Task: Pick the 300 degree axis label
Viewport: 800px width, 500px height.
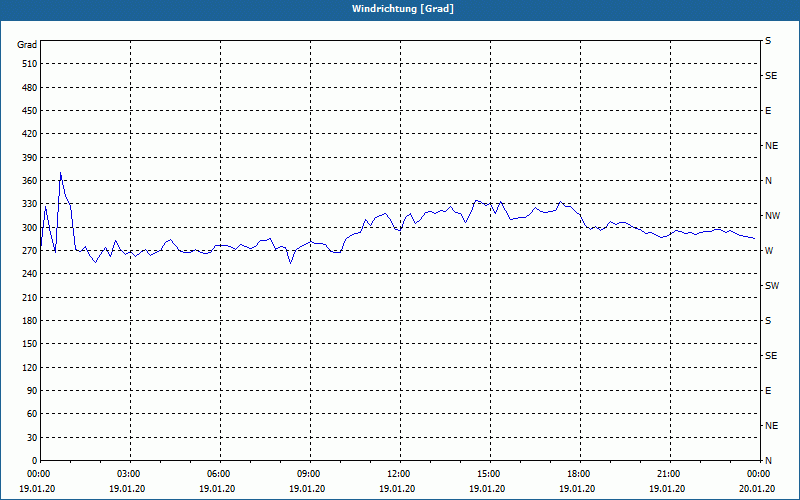Action: (30, 228)
